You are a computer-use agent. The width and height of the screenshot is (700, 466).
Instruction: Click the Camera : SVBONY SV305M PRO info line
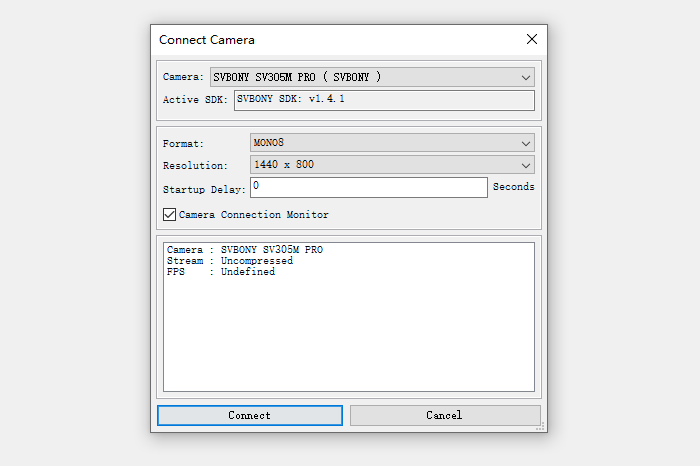245,250
